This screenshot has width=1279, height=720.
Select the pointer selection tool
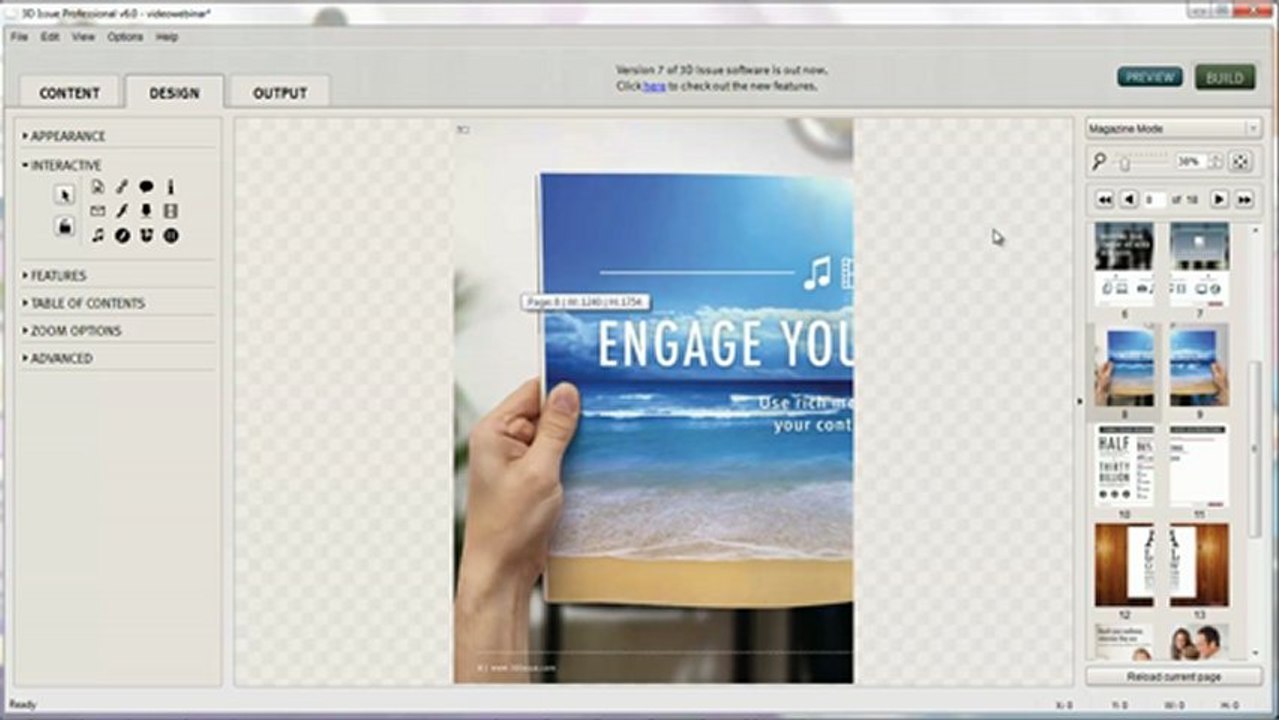click(x=65, y=195)
